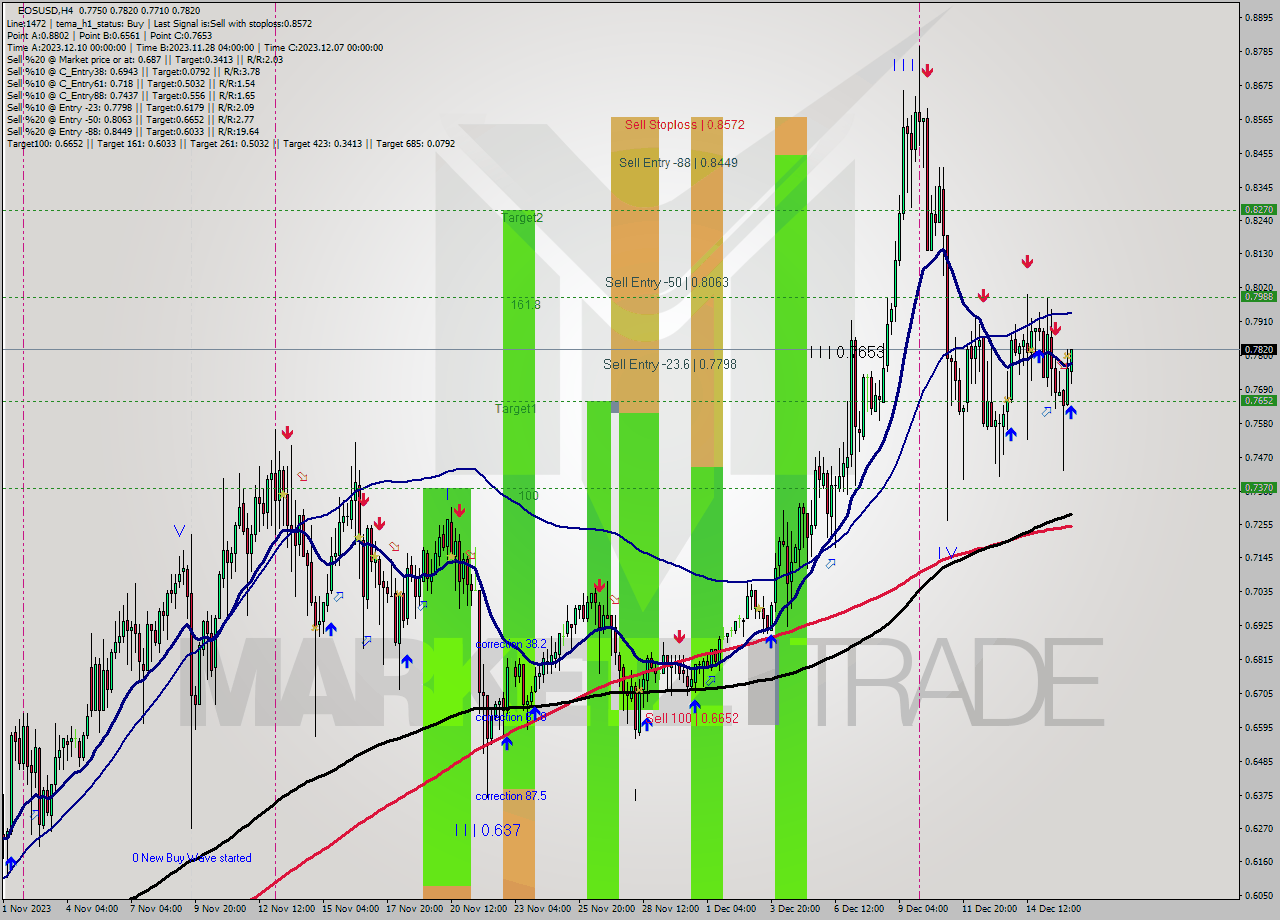Select the 'Sell Entry -88 | 0.8449' label
The width and height of the screenshot is (1280, 920).
(678, 162)
